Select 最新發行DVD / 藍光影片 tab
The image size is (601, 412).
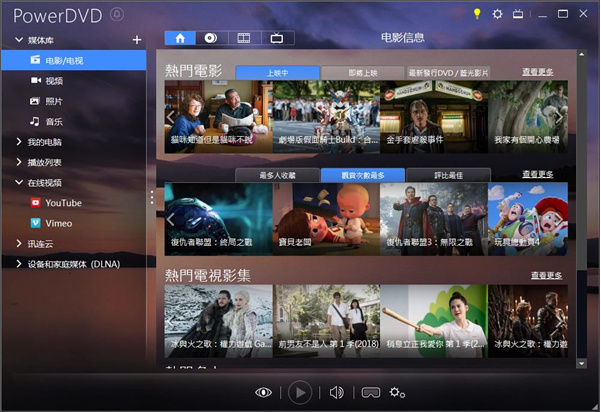pyautogui.click(x=448, y=73)
